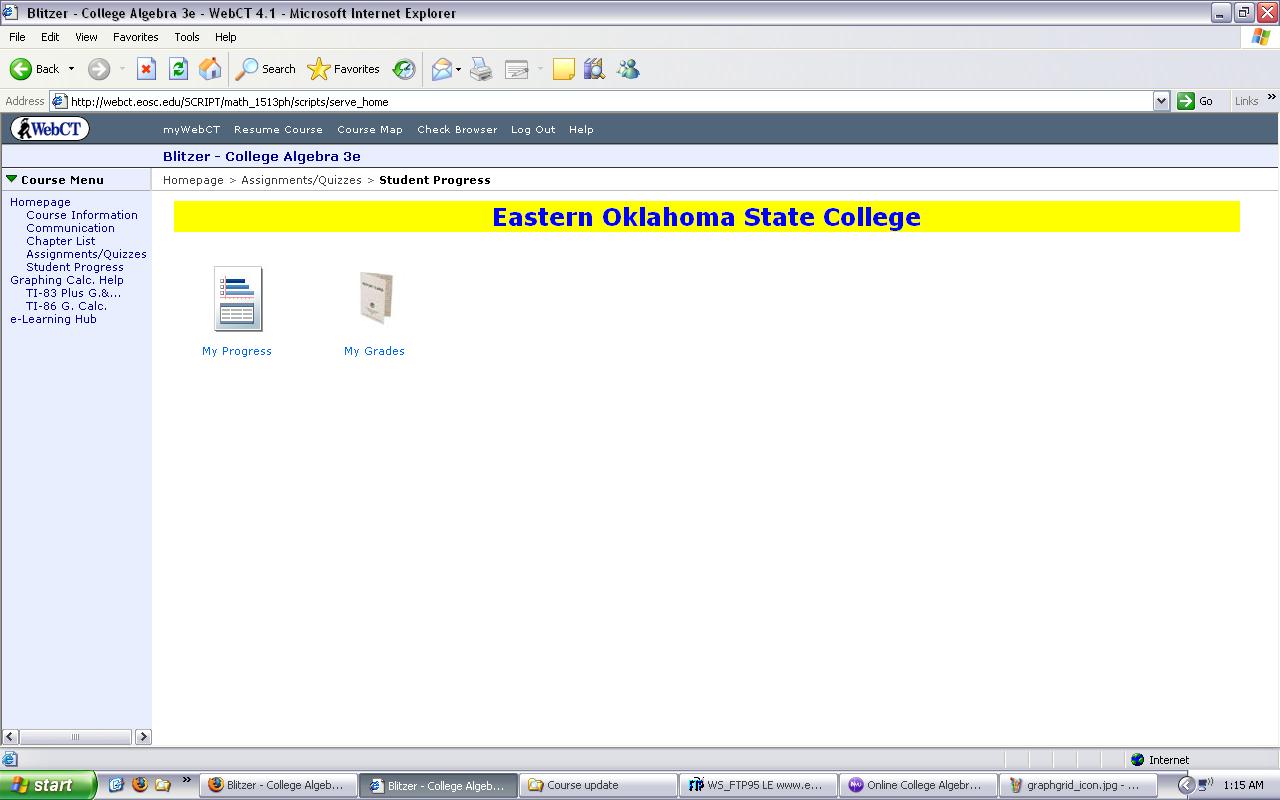Expand the address bar URL dropdown
Viewport: 1280px width, 800px height.
(1161, 101)
